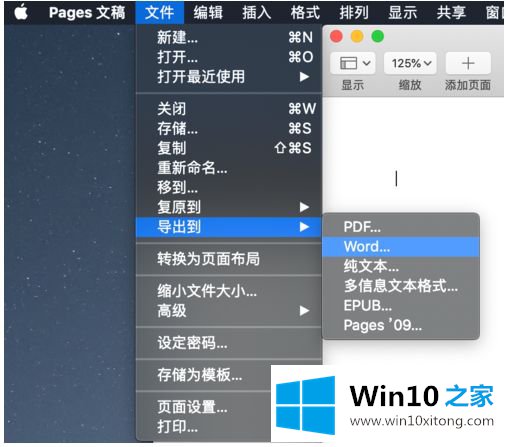Select 存储... menu entry
Viewport: 506px width, 447px height.
[229, 128]
